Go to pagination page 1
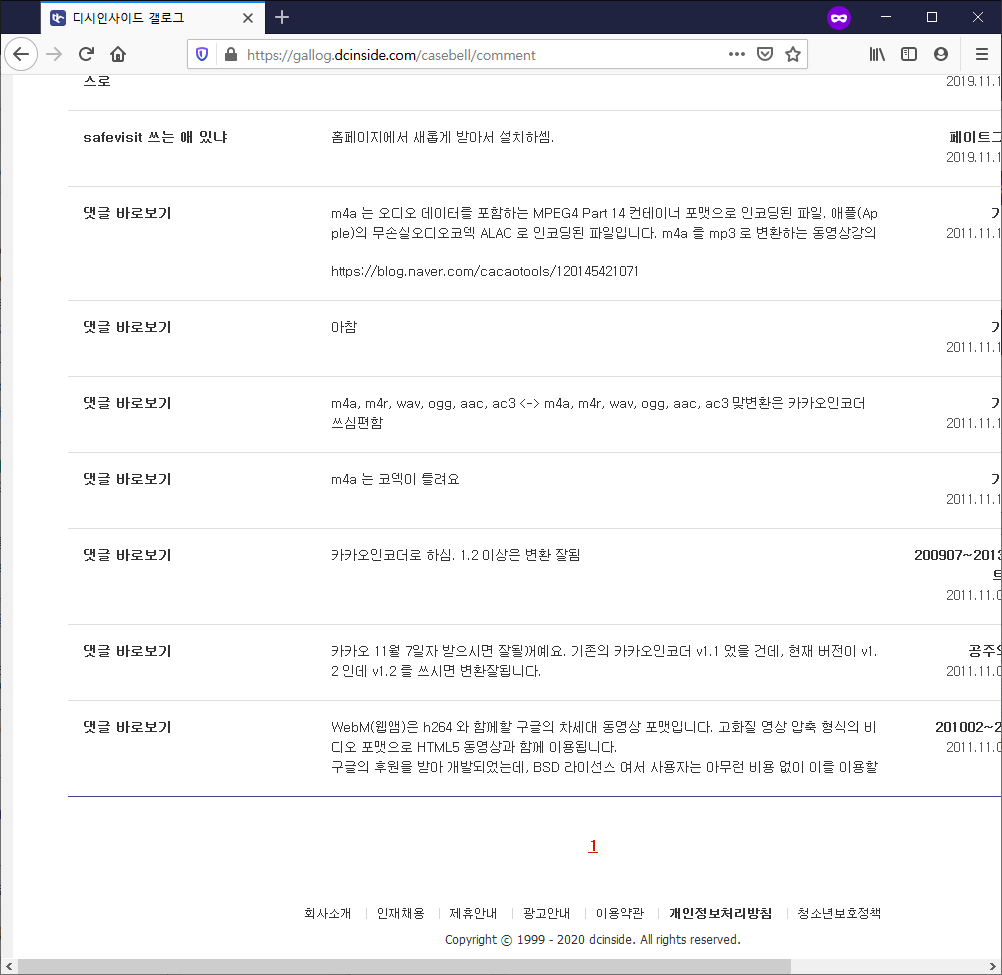 click(x=593, y=846)
